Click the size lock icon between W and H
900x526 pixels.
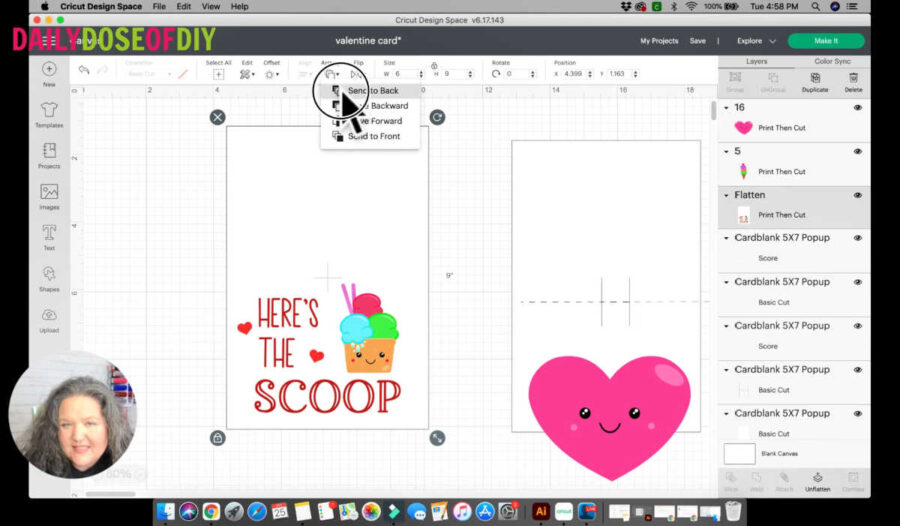coord(434,65)
